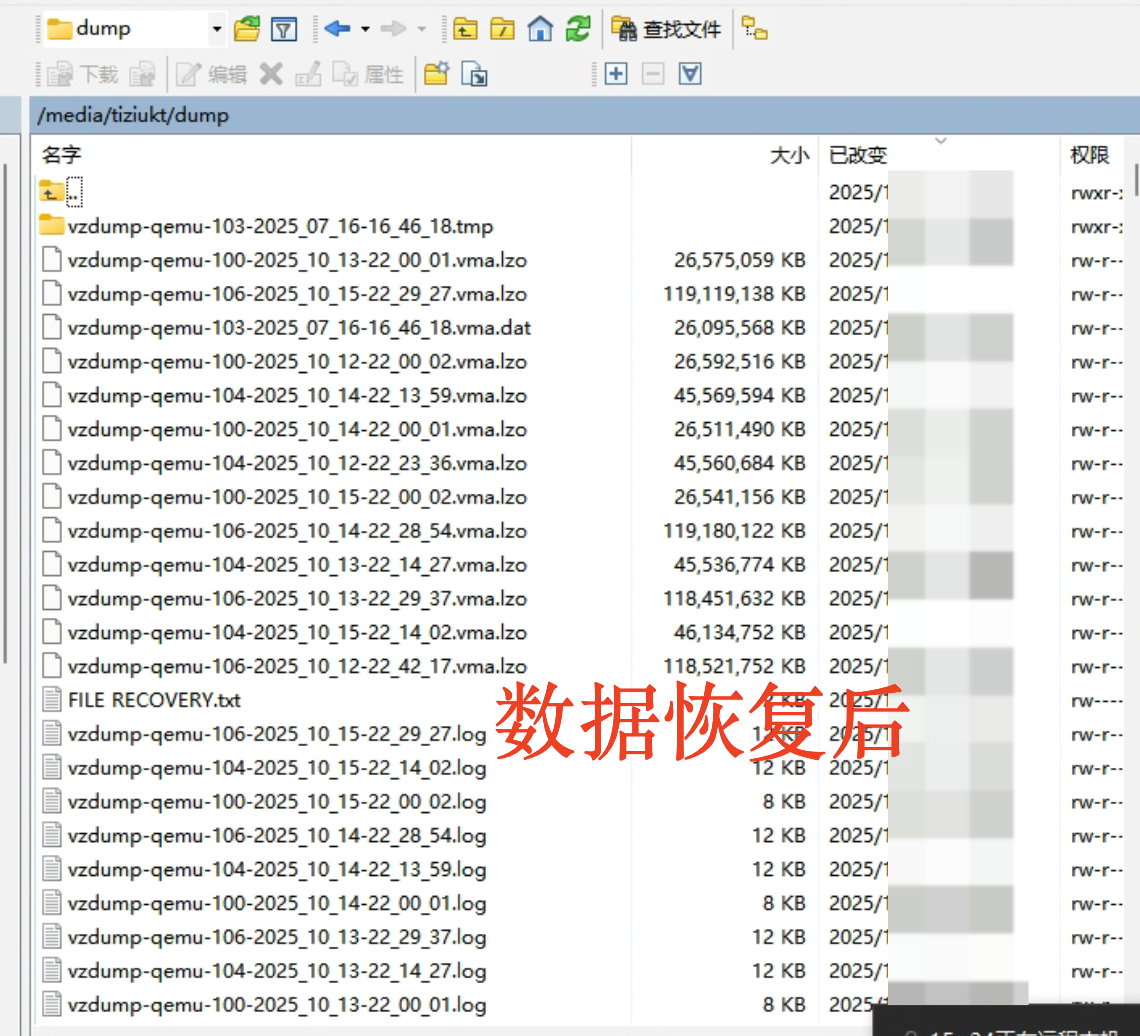Click the 查找文件 find files button

point(667,29)
